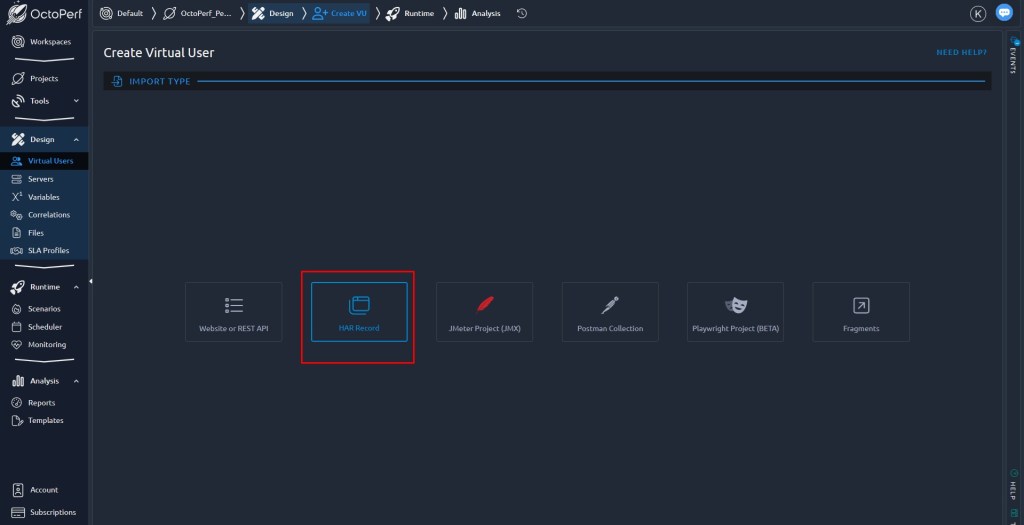Navigate to Analysis in the breadcrumb
This screenshot has width=1024, height=525.
pos(478,13)
